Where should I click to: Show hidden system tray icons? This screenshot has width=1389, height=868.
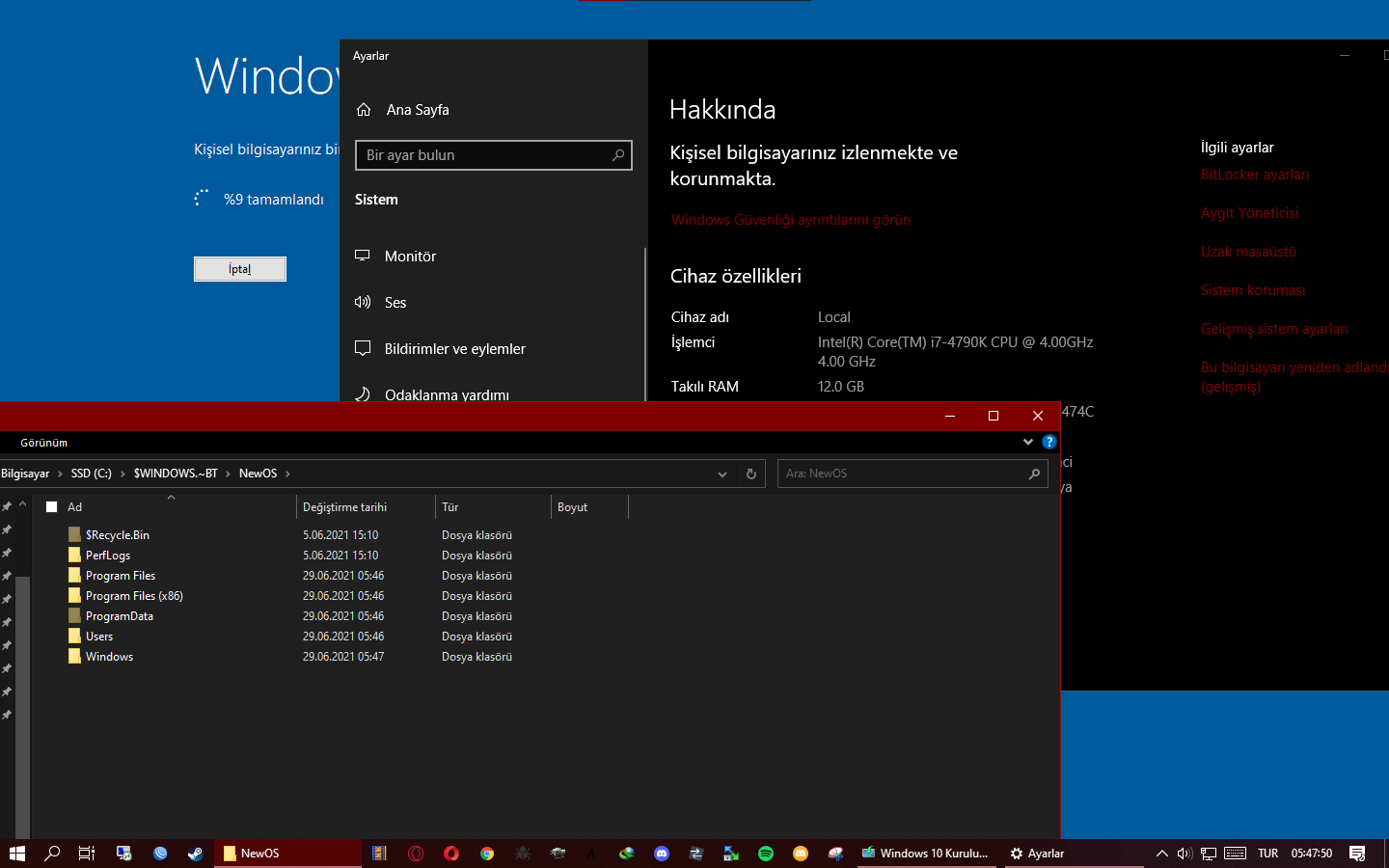[x=1161, y=854]
